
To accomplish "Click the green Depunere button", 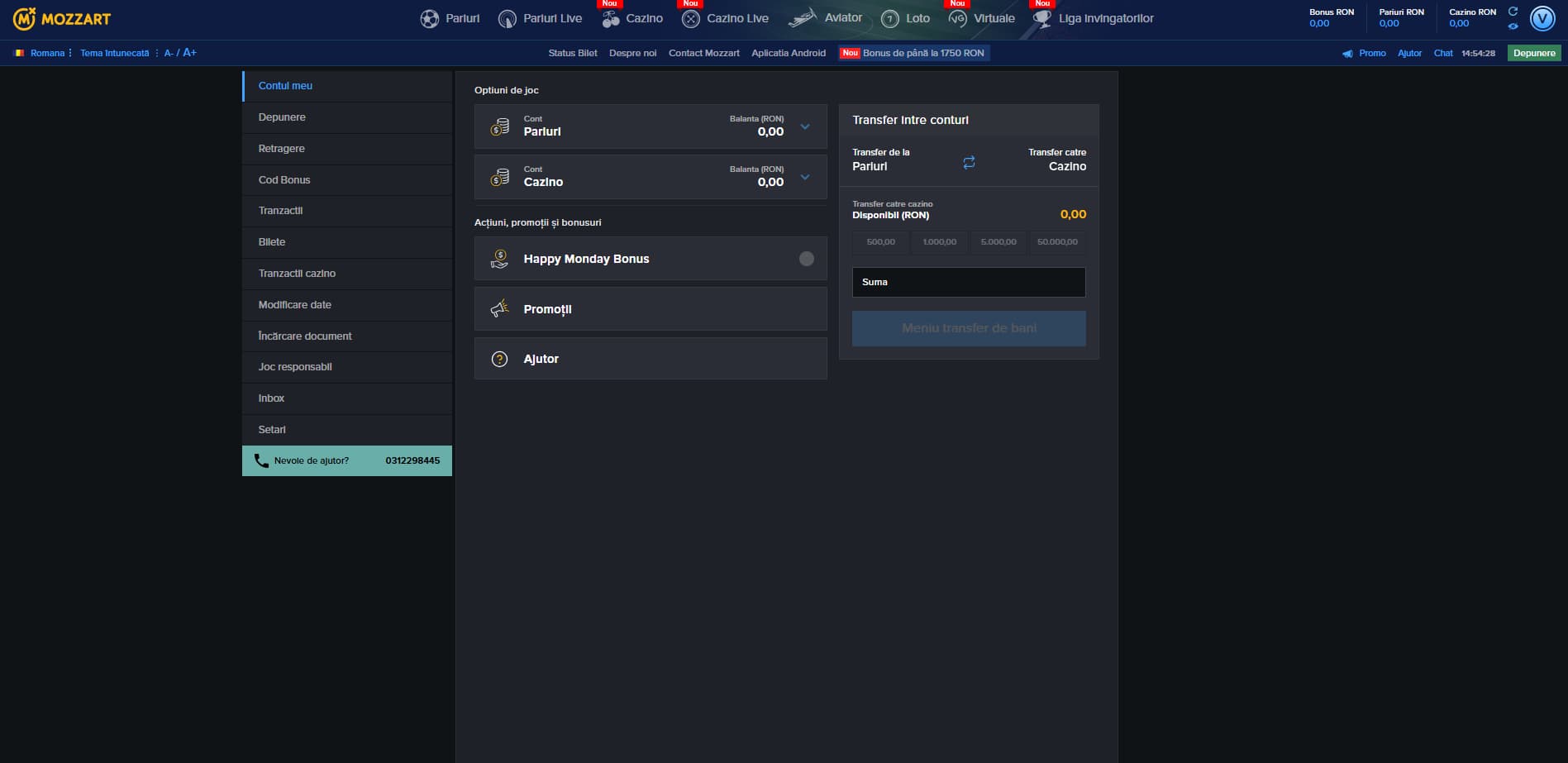I will pyautogui.click(x=1534, y=53).
